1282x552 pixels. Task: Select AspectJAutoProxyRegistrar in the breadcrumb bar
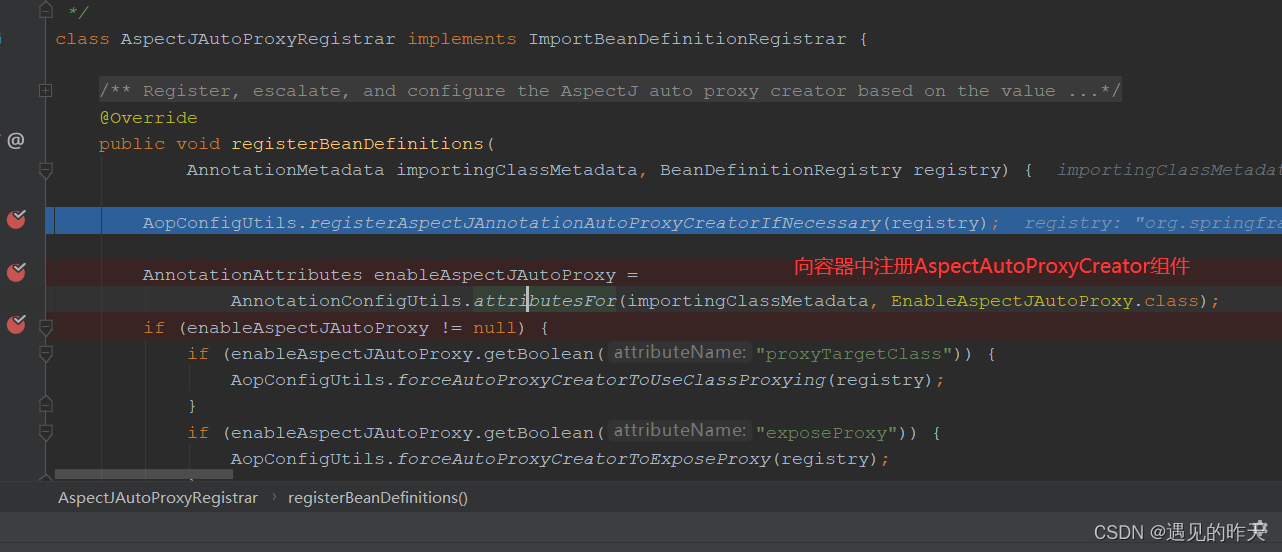coord(158,497)
